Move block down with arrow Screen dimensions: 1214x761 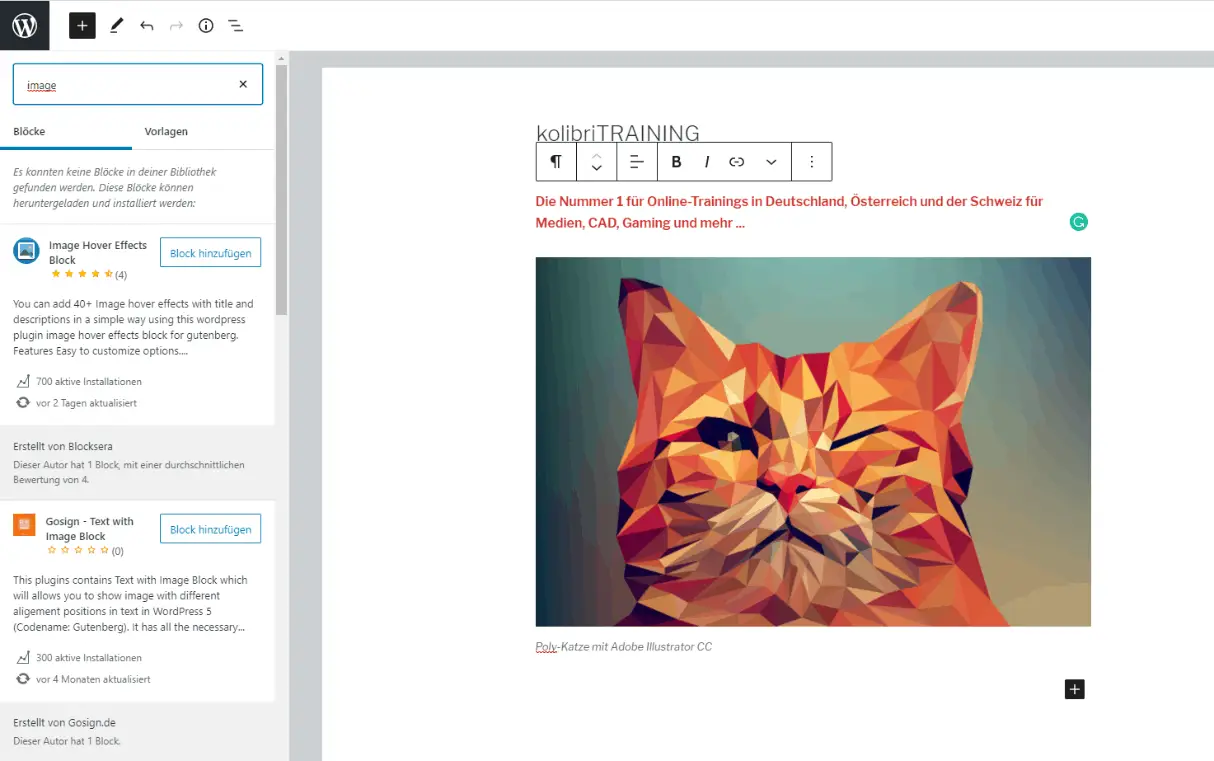point(596,169)
